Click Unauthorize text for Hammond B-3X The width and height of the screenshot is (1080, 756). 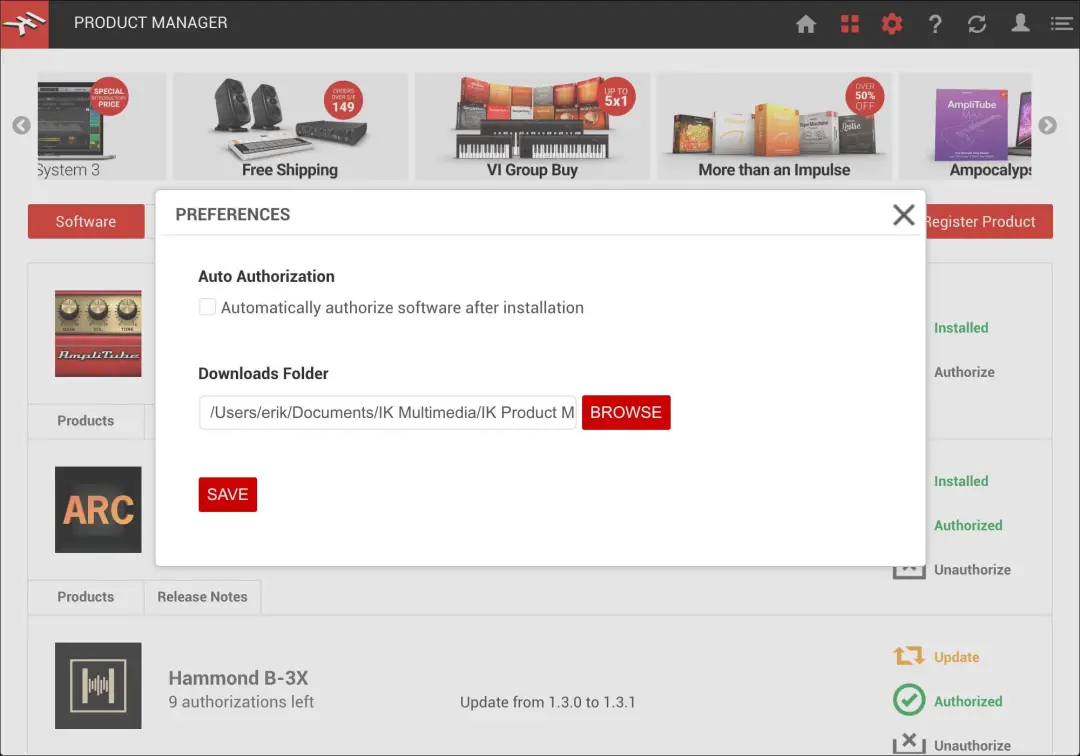point(973,746)
